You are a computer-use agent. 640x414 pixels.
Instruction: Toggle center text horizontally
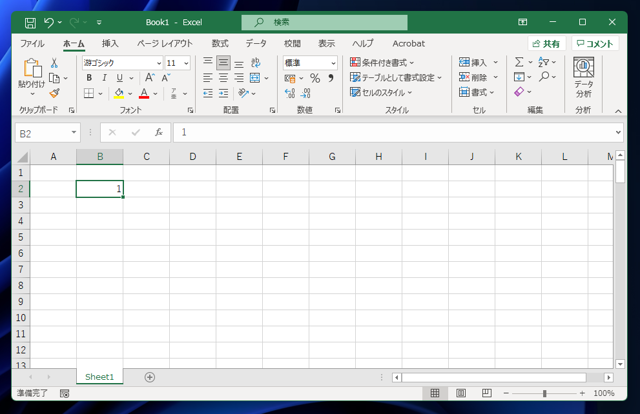(x=223, y=78)
